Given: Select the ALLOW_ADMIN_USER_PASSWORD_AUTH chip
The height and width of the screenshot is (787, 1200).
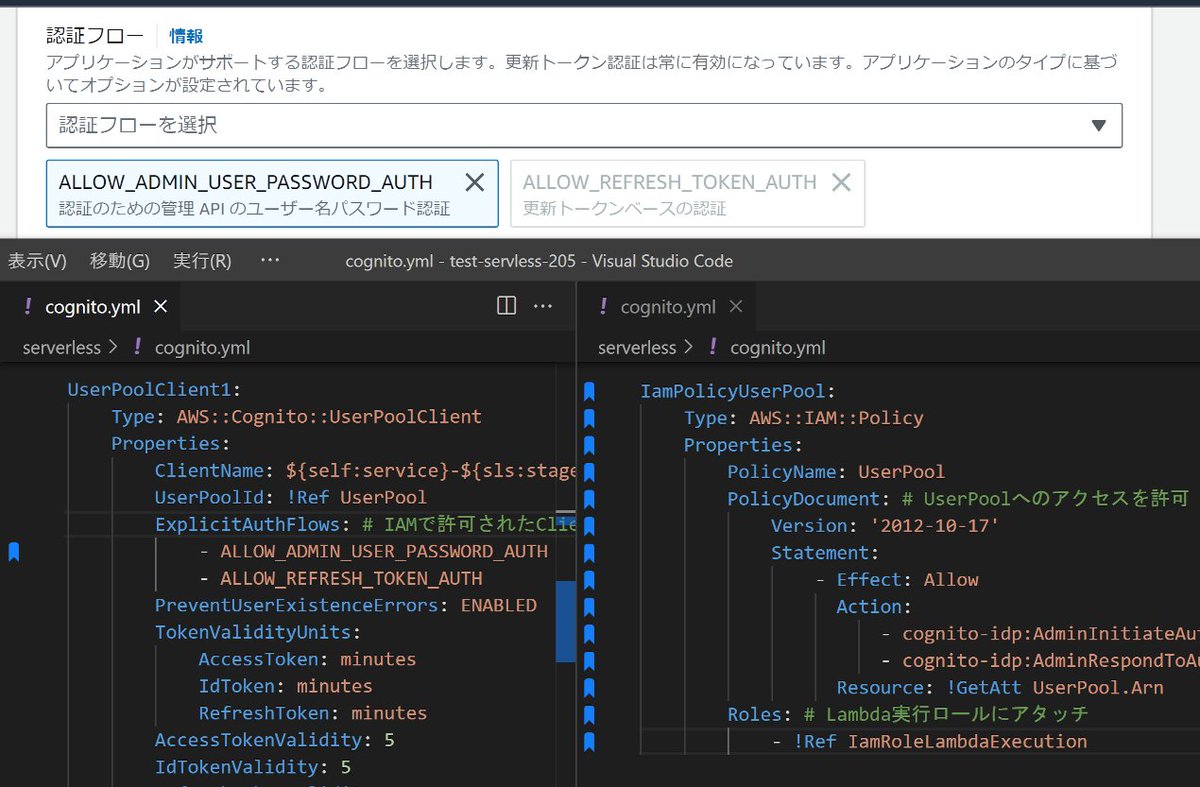Looking at the screenshot, I should click(272, 194).
